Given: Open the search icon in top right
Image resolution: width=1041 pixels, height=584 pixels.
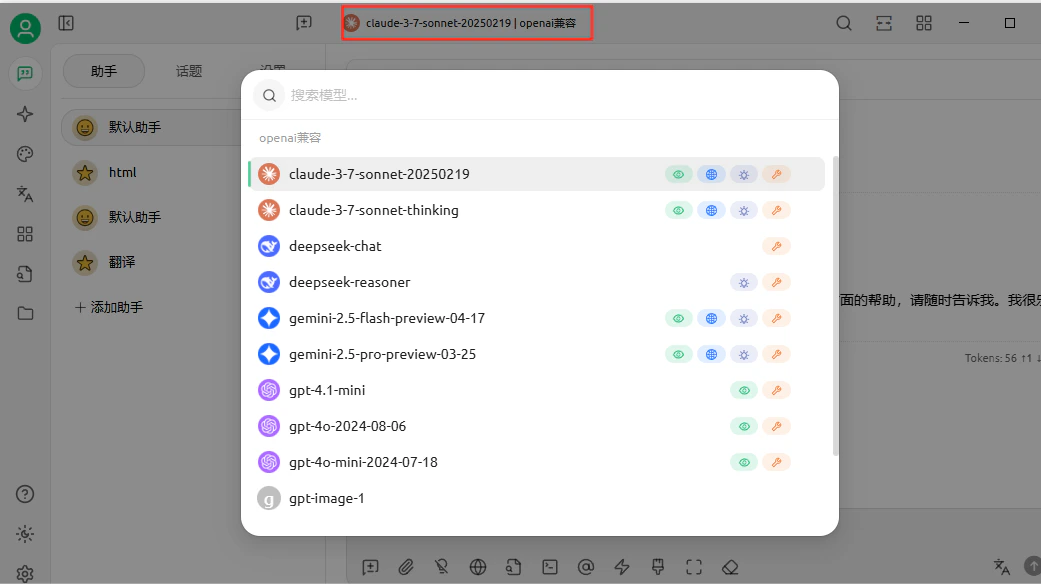Looking at the screenshot, I should (x=844, y=23).
